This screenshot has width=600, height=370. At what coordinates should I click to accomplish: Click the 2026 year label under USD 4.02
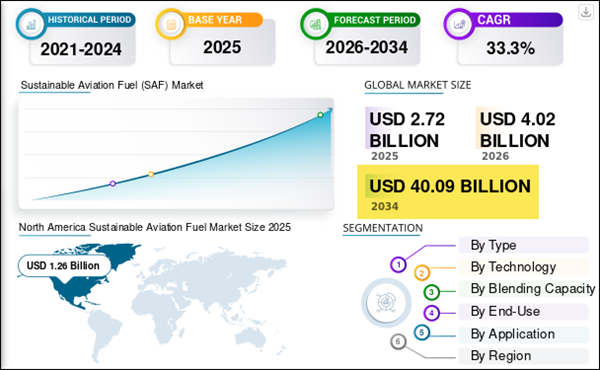pyautogui.click(x=495, y=156)
